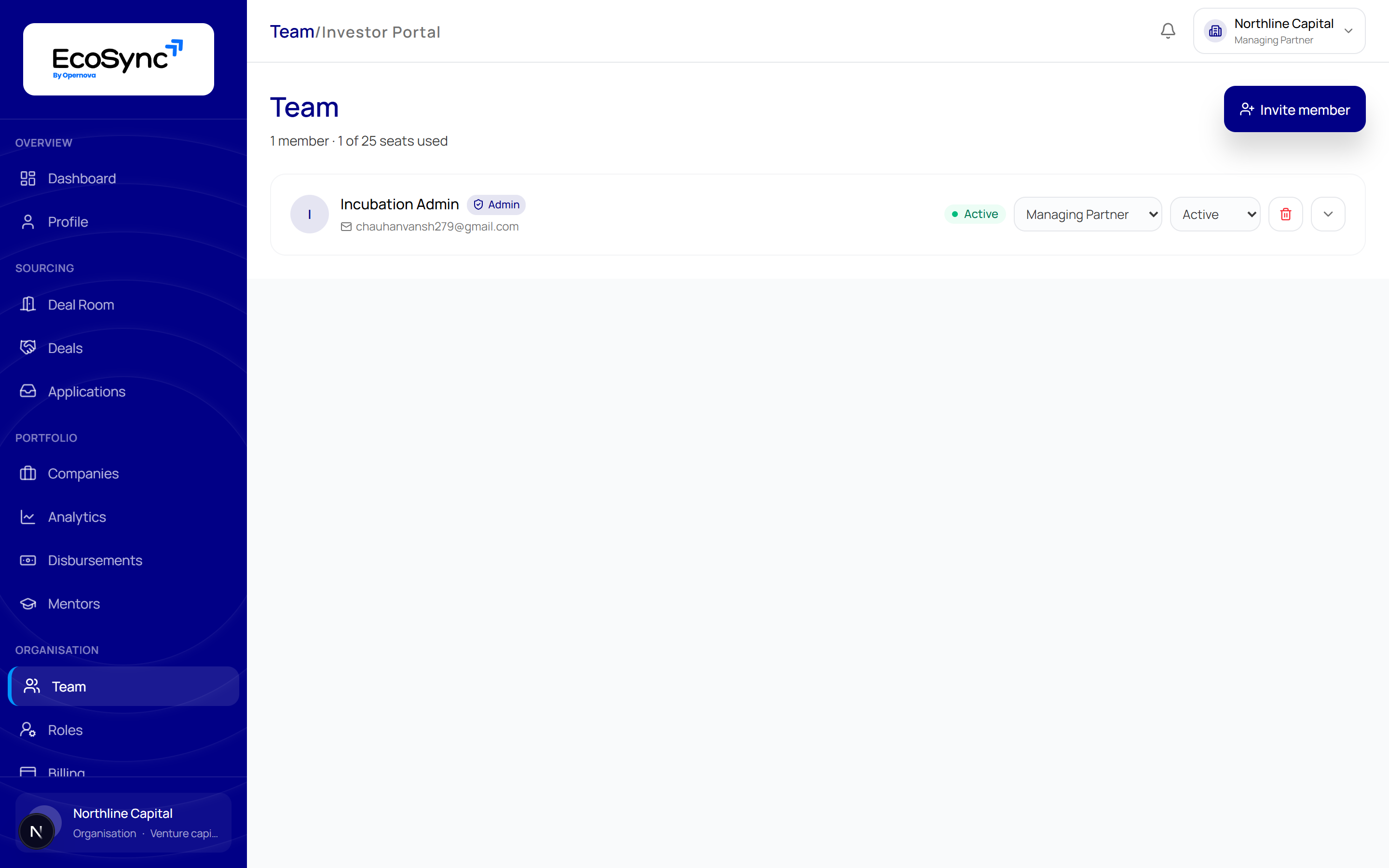Click the Dashboard grid icon in the sidebar

tap(27, 178)
